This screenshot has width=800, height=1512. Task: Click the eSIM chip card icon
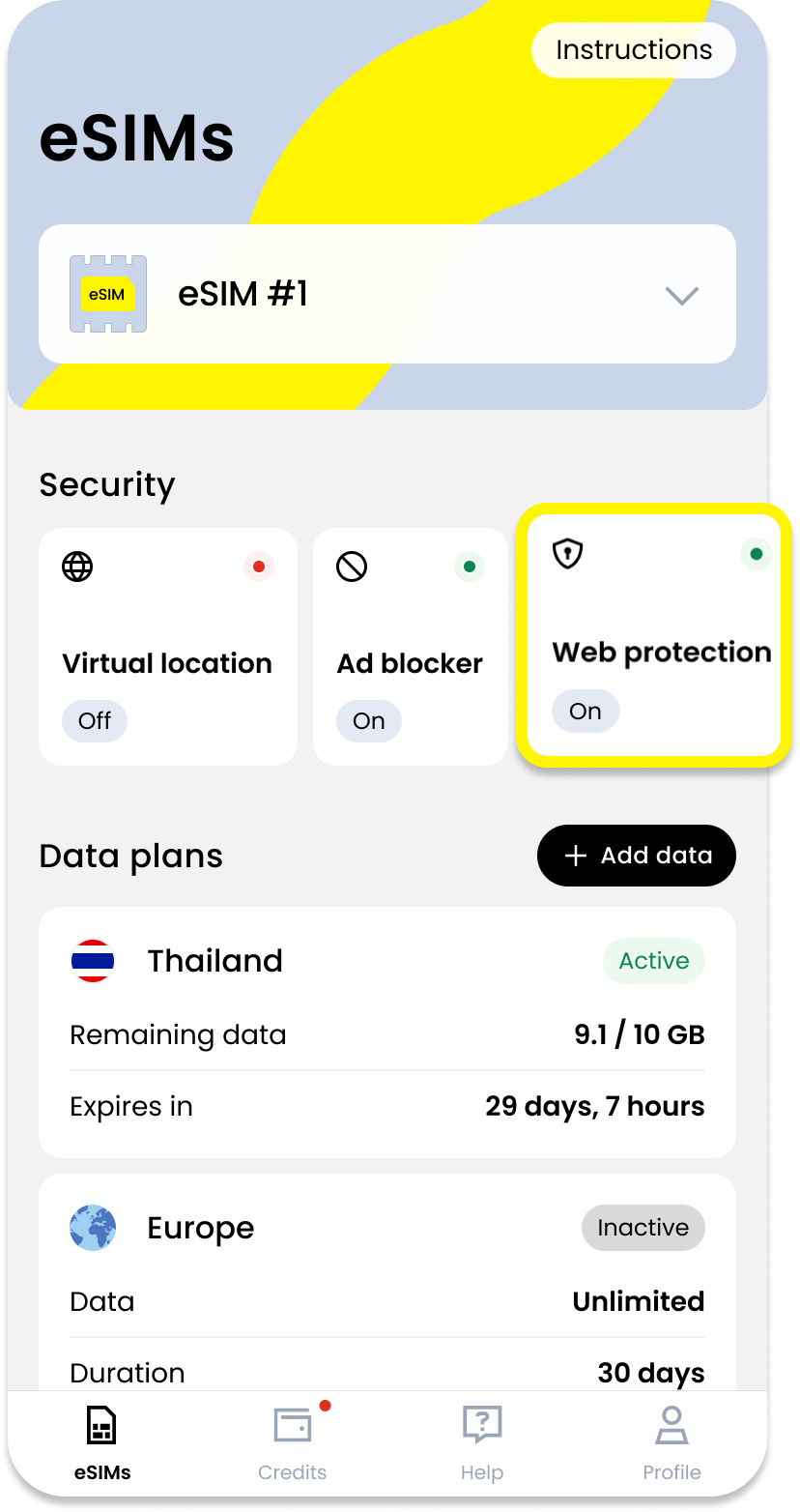(108, 294)
